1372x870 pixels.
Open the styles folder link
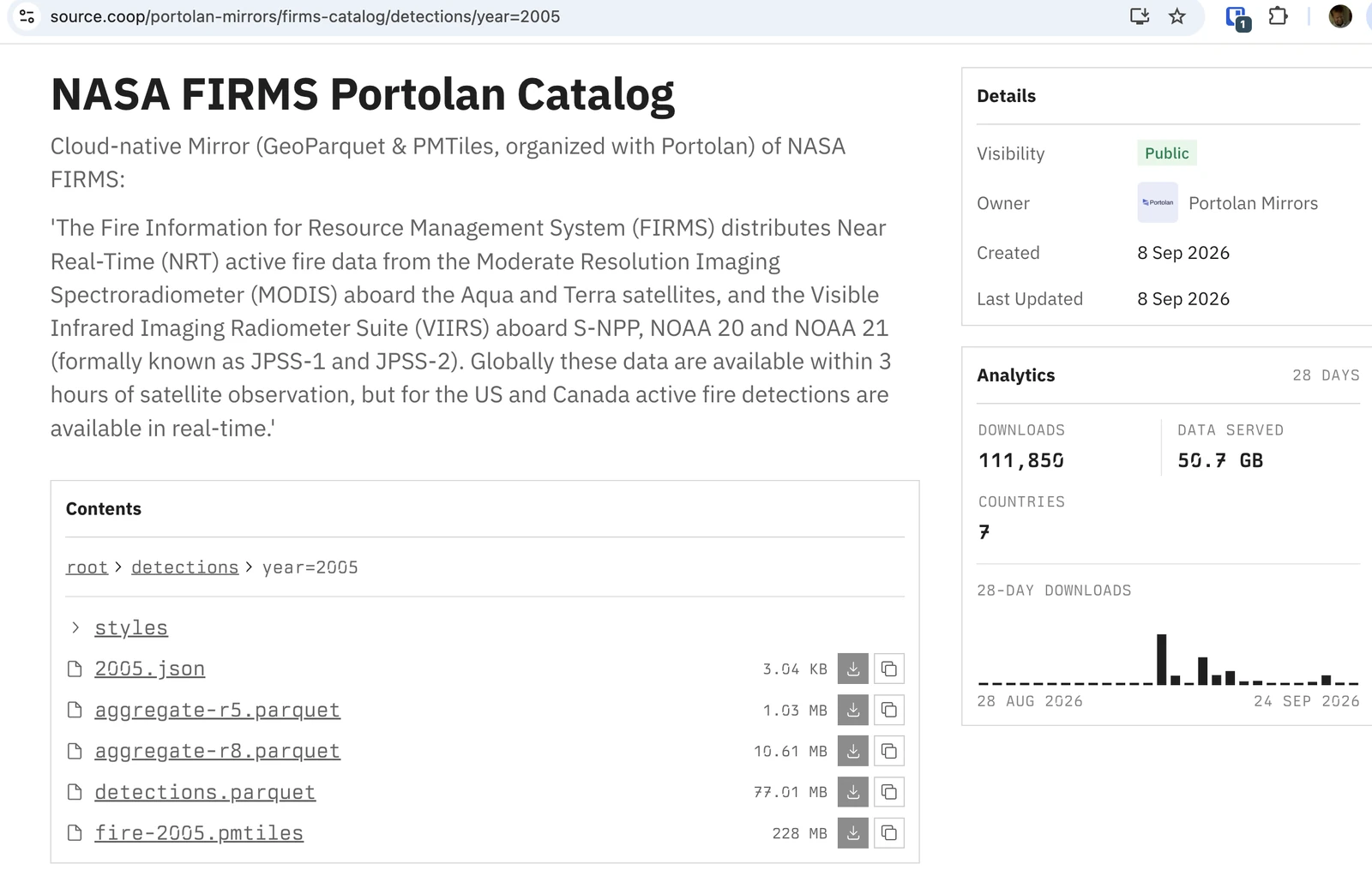pos(131,627)
